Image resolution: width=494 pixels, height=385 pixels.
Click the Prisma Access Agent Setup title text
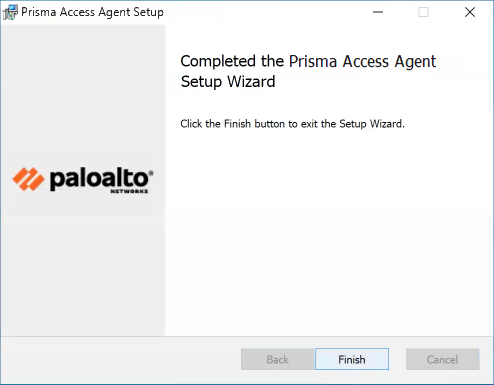click(92, 12)
